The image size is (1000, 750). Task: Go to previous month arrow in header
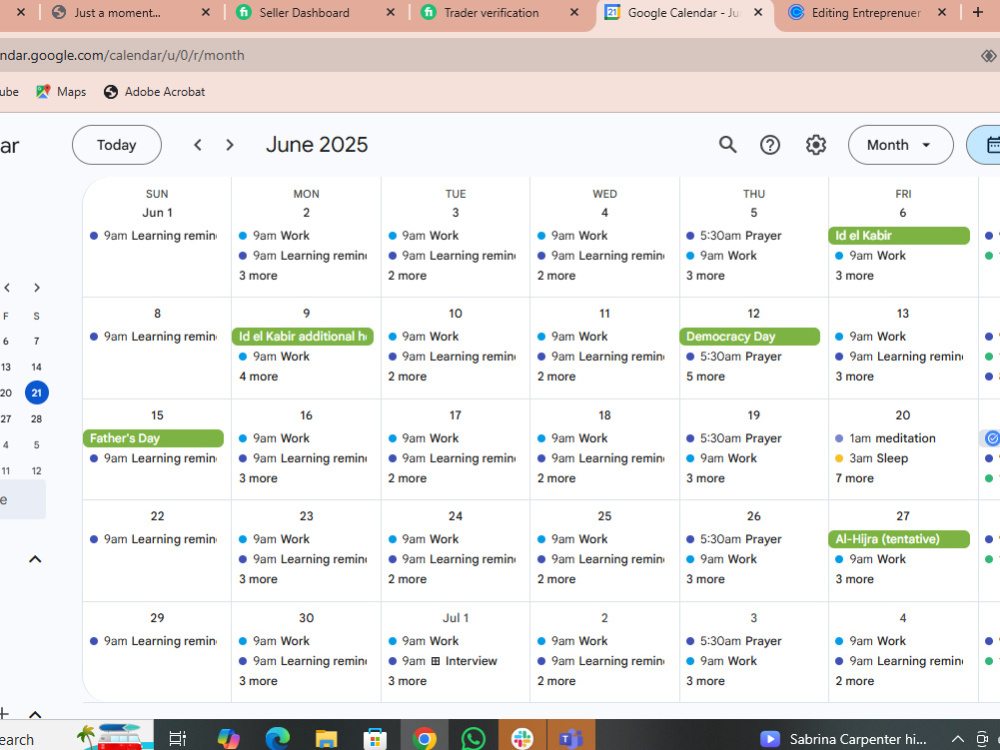[198, 145]
